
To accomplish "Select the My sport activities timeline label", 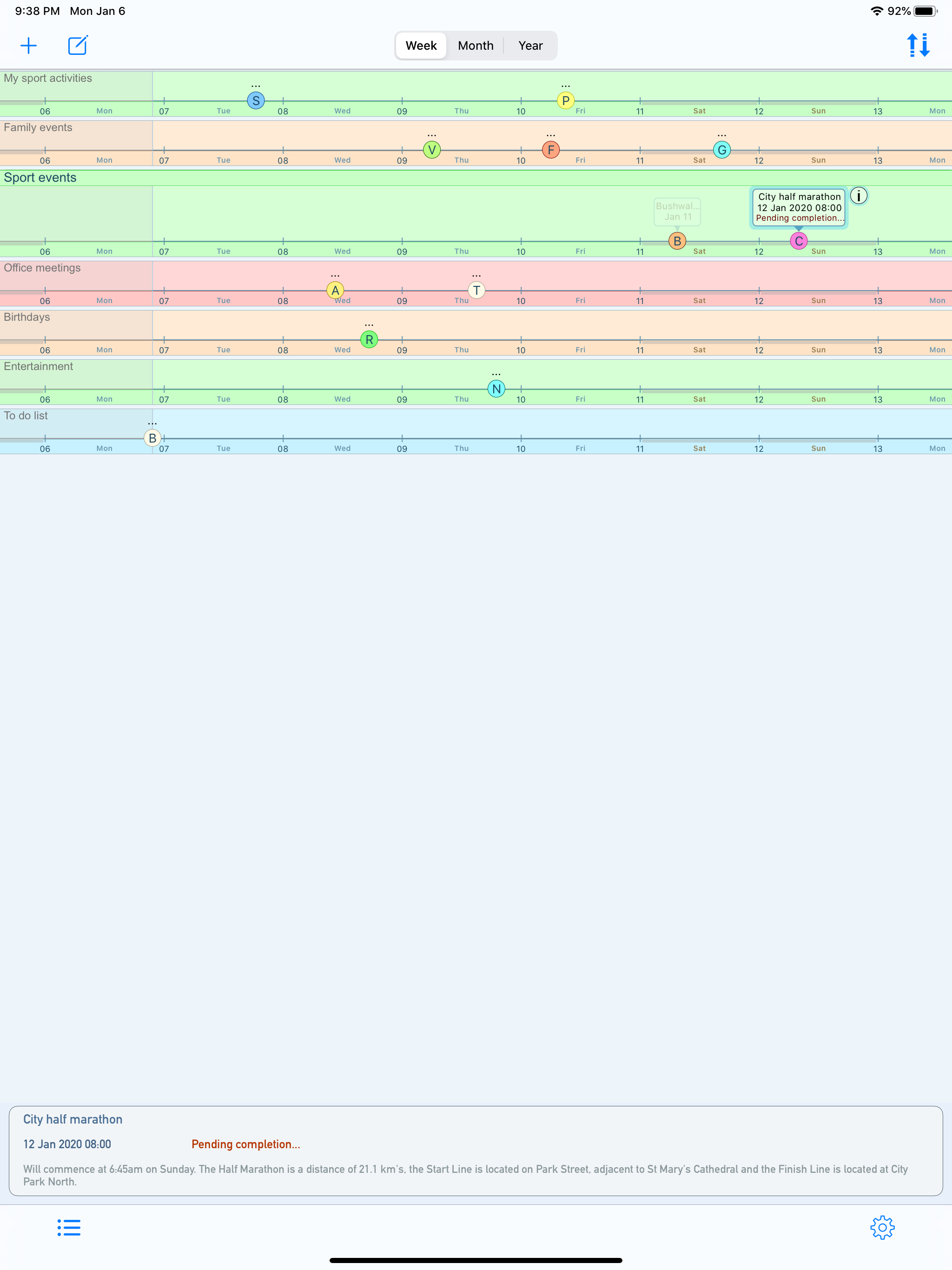I will (48, 78).
